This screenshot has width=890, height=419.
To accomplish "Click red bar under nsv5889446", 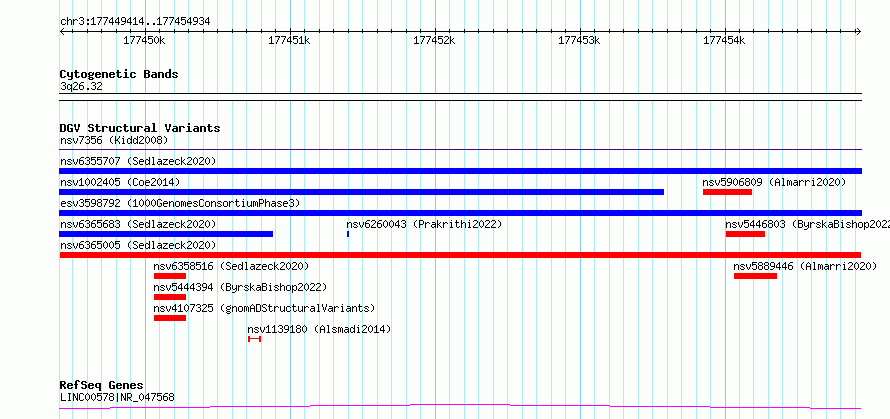I will pyautogui.click(x=755, y=276).
